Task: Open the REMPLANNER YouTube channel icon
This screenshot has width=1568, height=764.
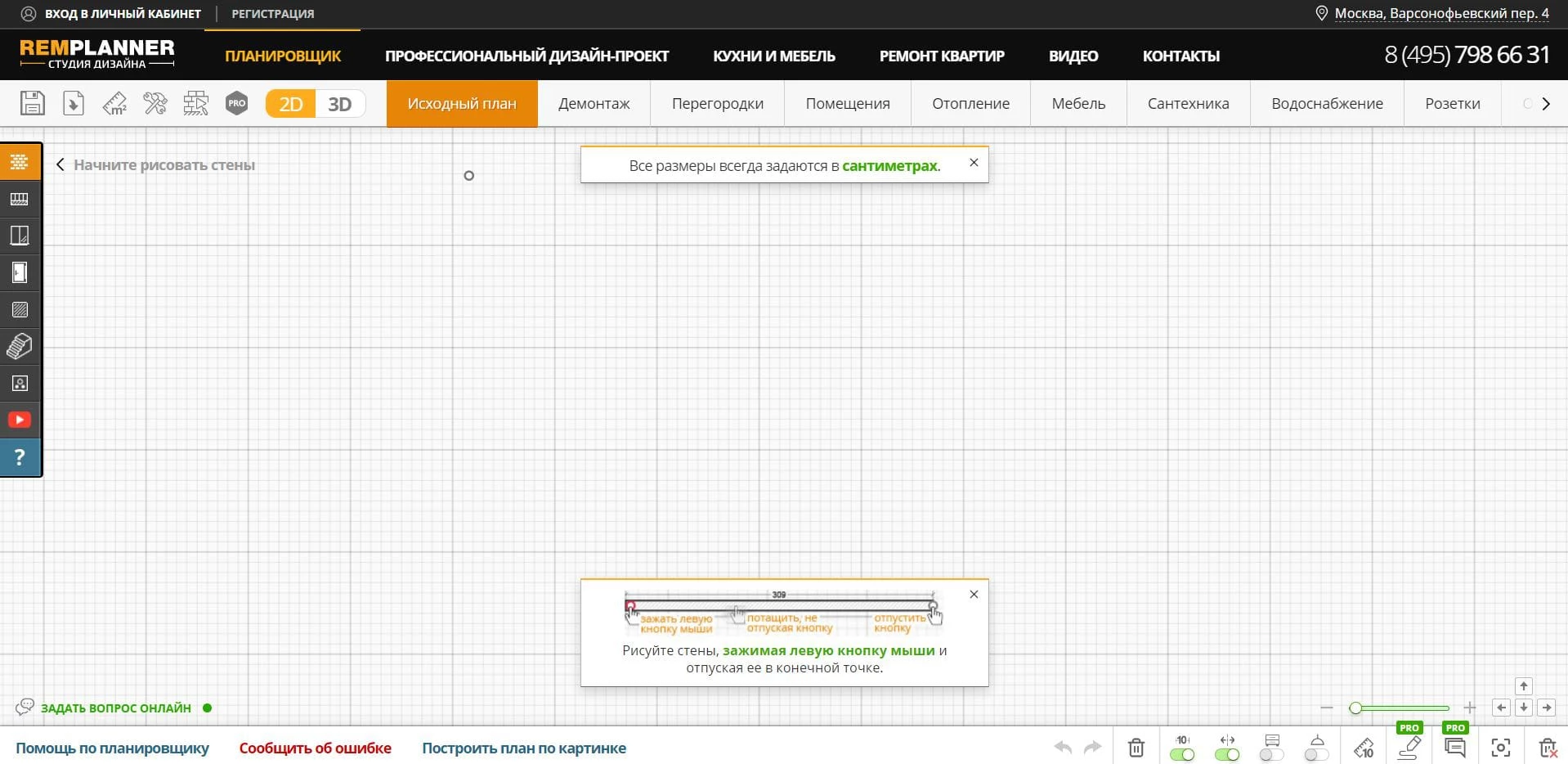Action: 20,419
